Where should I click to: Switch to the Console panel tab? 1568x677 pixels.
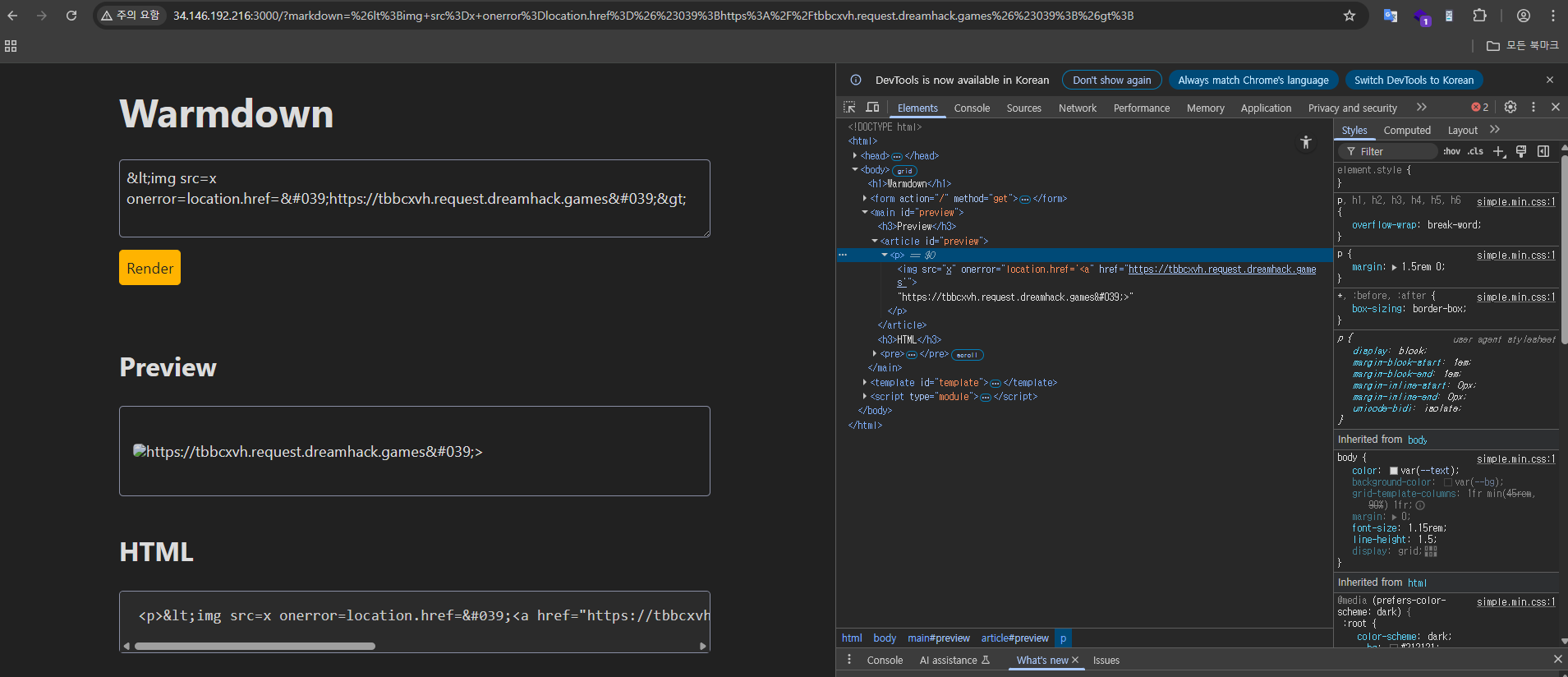coord(972,108)
